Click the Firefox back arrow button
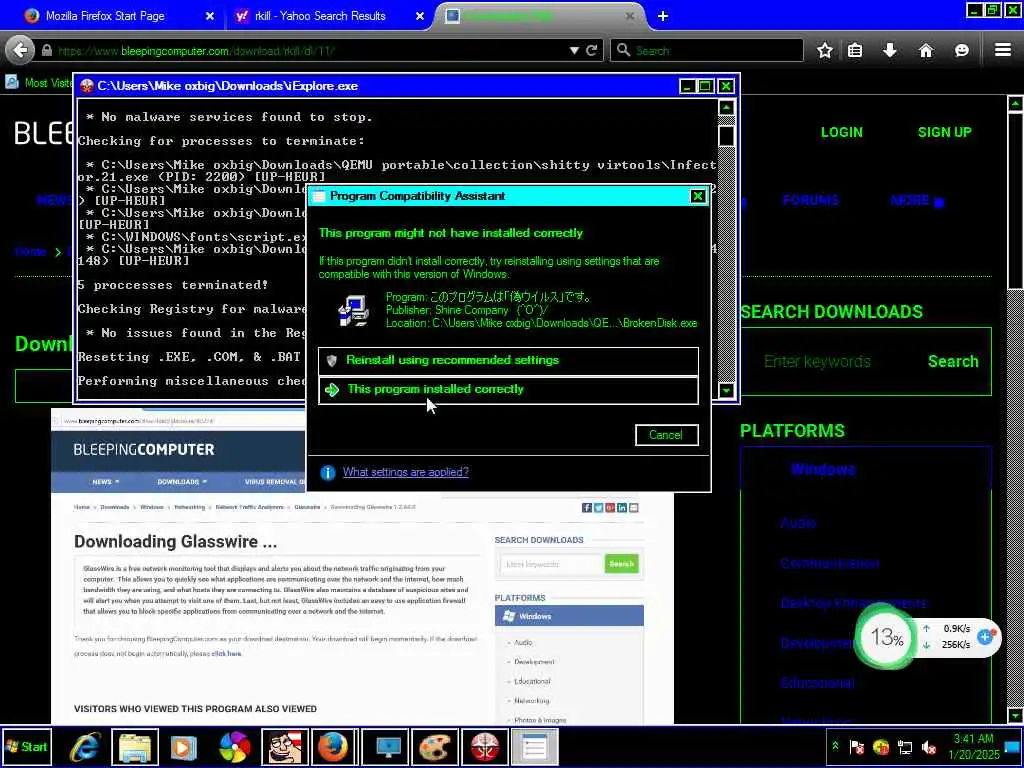Image resolution: width=1024 pixels, height=768 pixels. [x=20, y=50]
